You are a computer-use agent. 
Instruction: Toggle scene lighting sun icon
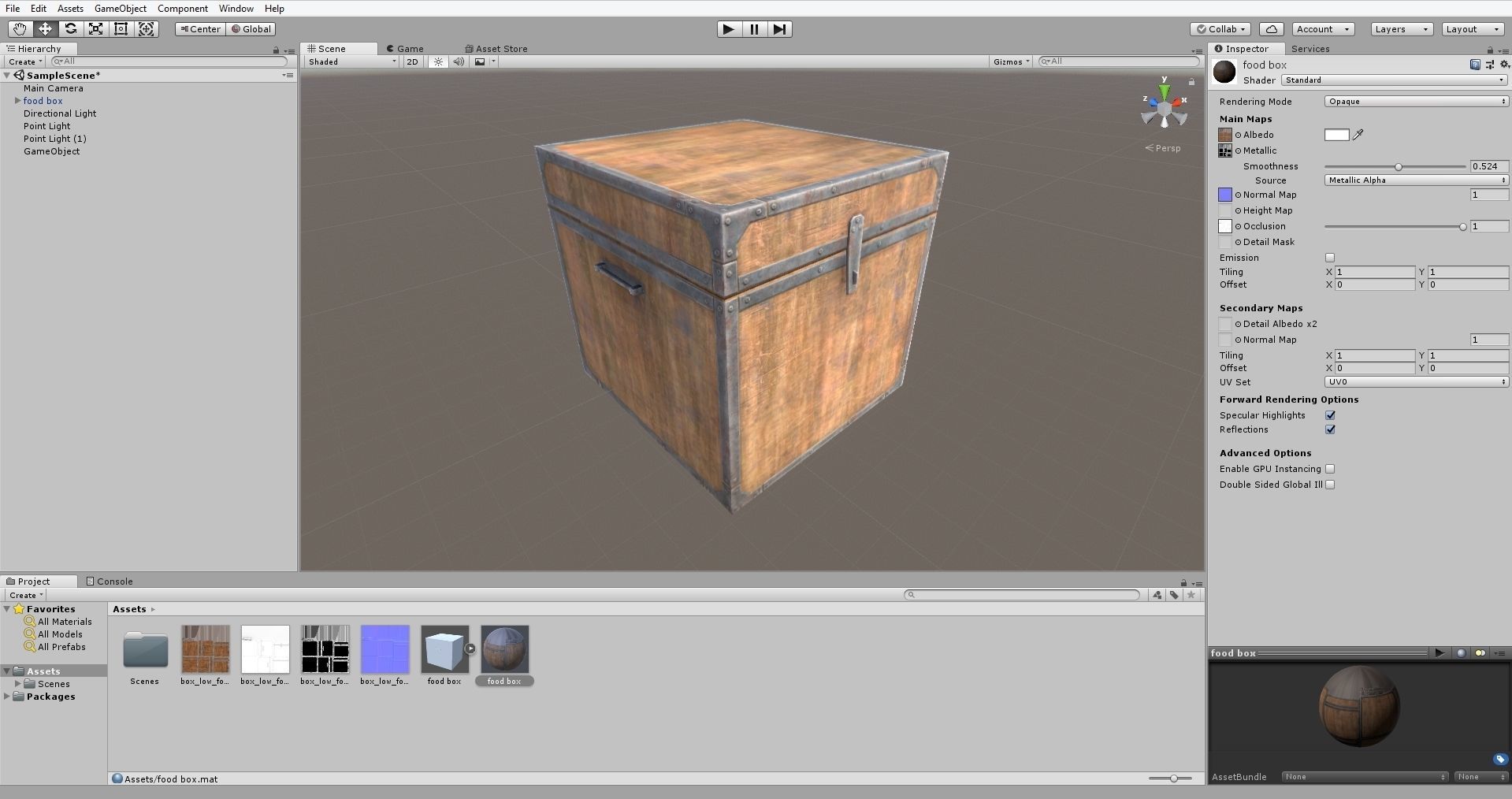pos(438,61)
